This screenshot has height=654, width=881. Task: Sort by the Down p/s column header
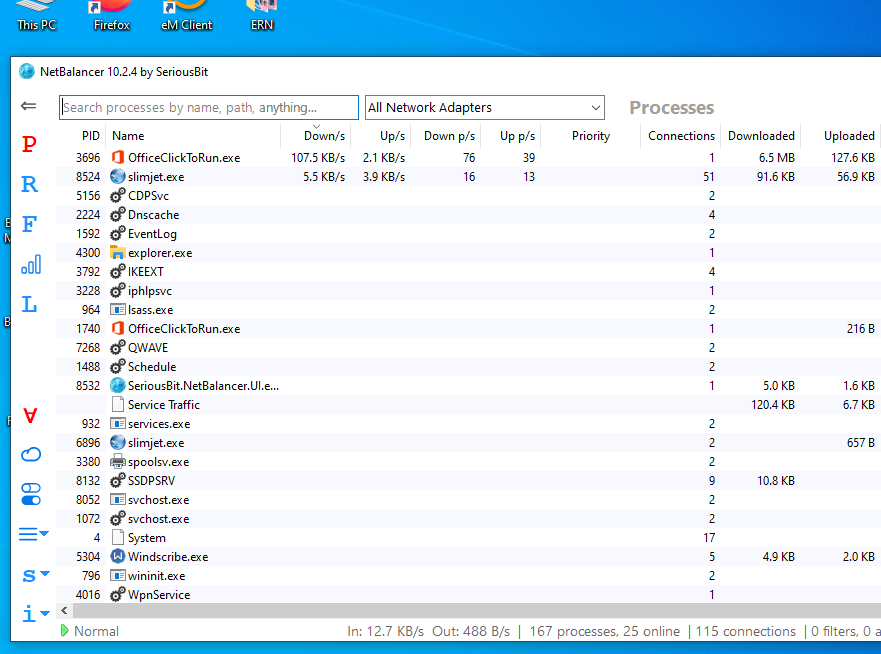coord(446,136)
